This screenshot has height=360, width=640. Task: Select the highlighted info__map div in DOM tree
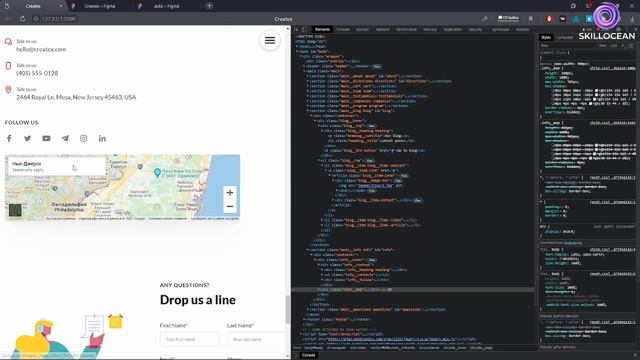[x=413, y=289]
